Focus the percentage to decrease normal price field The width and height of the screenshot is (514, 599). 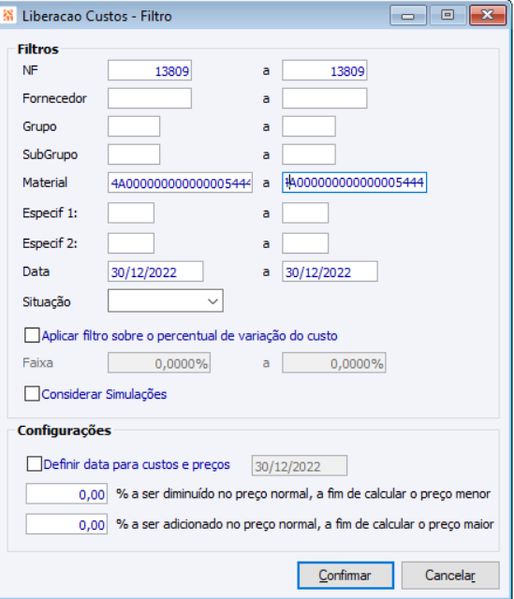click(66, 494)
